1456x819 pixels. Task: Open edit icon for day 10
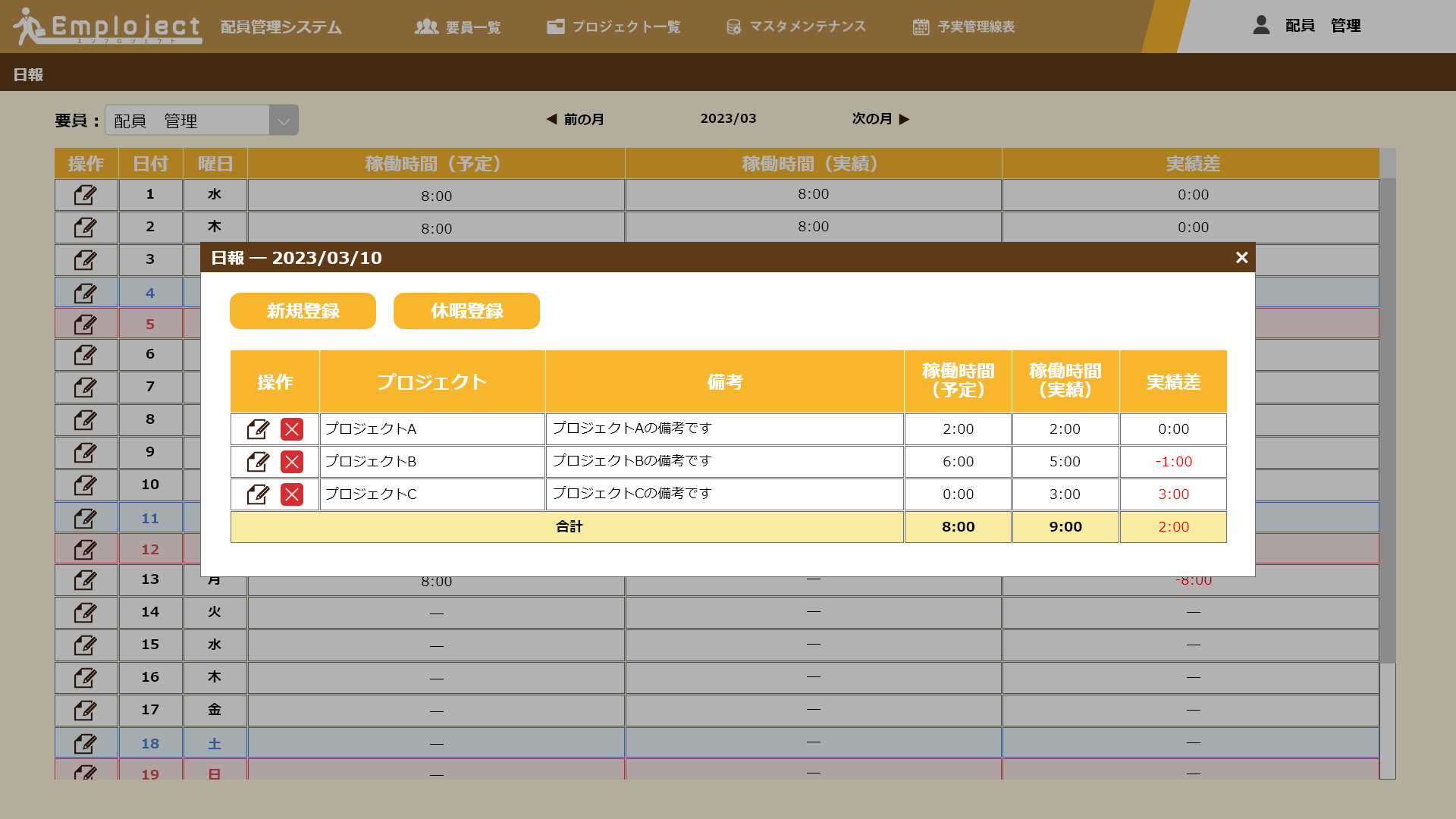pos(86,485)
